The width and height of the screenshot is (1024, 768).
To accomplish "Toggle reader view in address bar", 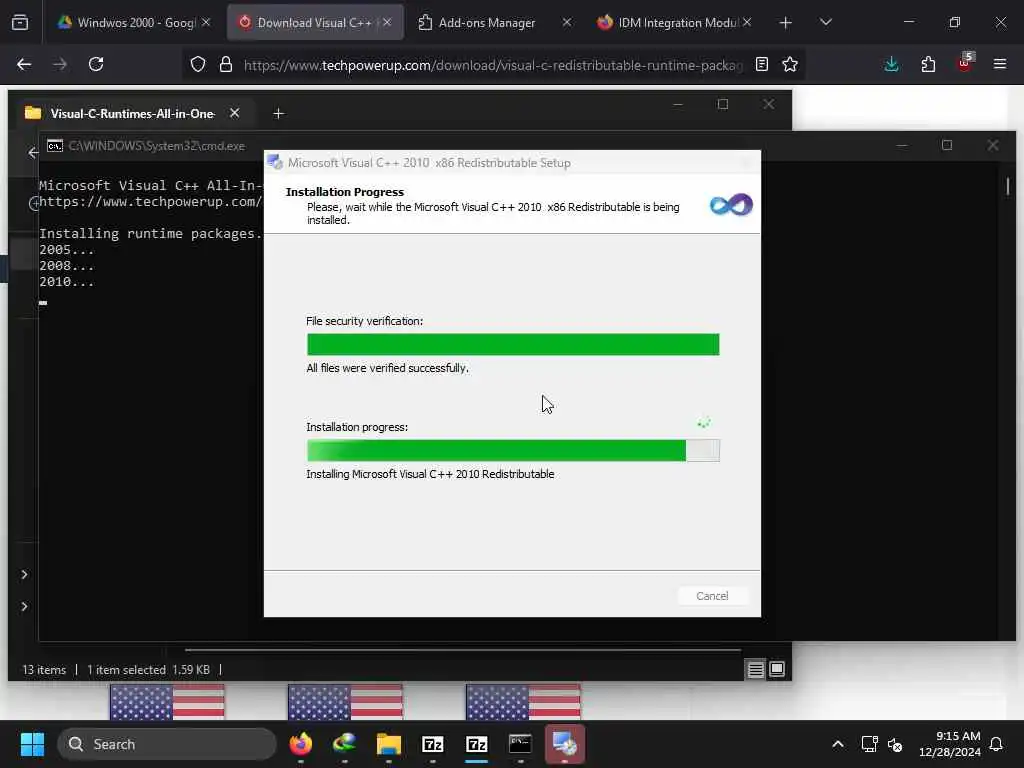I will click(x=761, y=64).
